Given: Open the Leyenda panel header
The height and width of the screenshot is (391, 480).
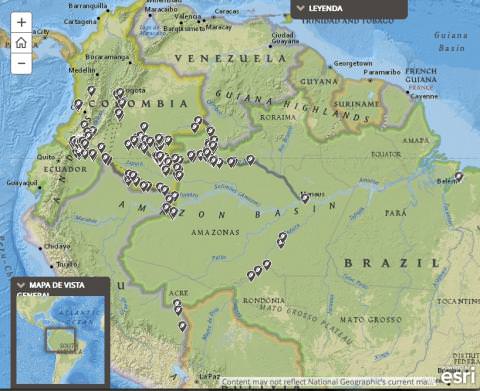Looking at the screenshot, I should point(349,9).
